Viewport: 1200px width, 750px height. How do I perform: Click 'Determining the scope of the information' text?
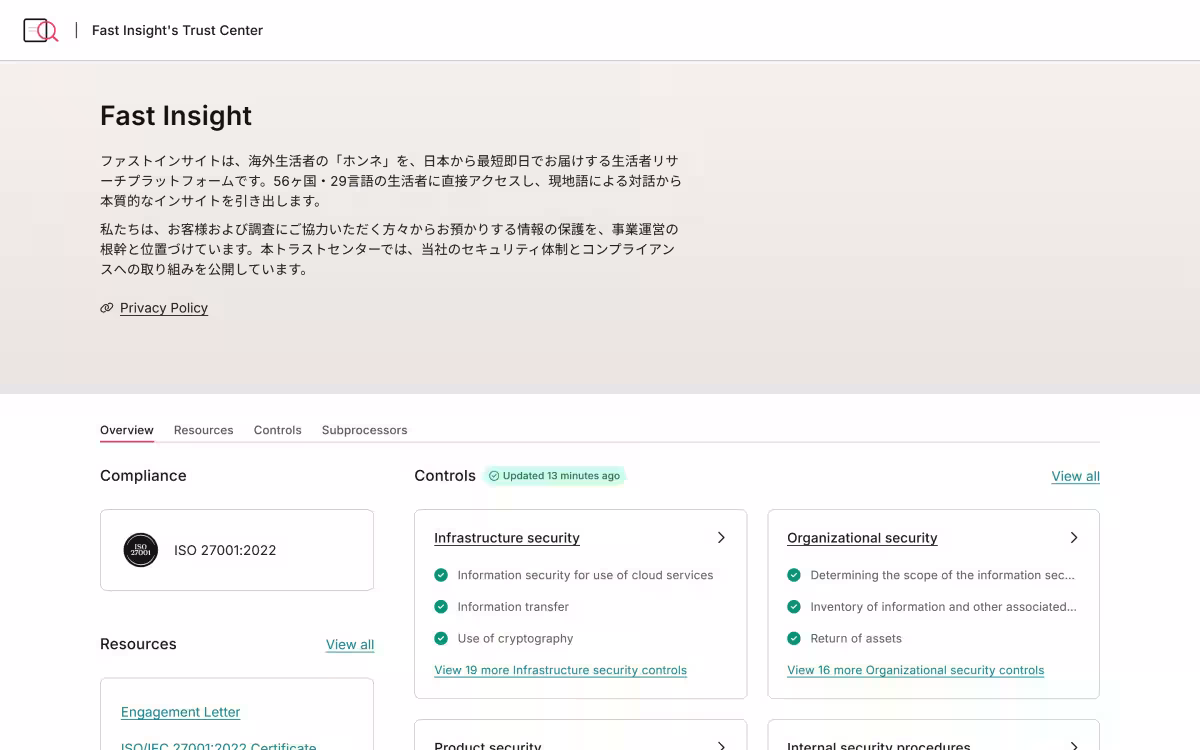(x=942, y=575)
